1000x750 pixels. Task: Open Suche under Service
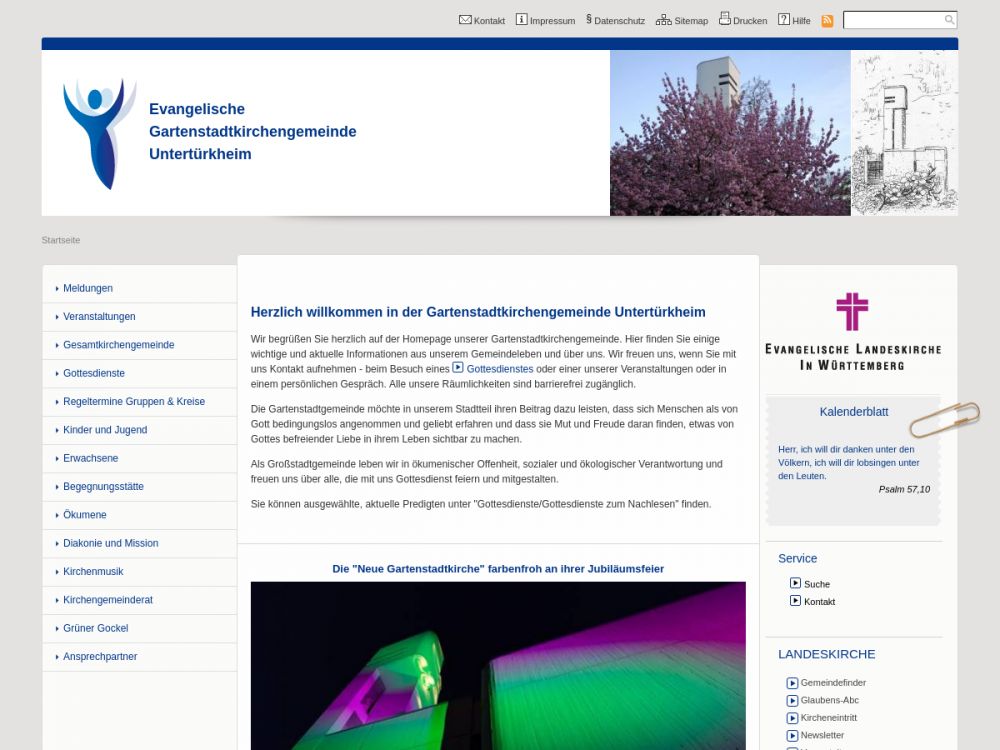click(x=816, y=584)
